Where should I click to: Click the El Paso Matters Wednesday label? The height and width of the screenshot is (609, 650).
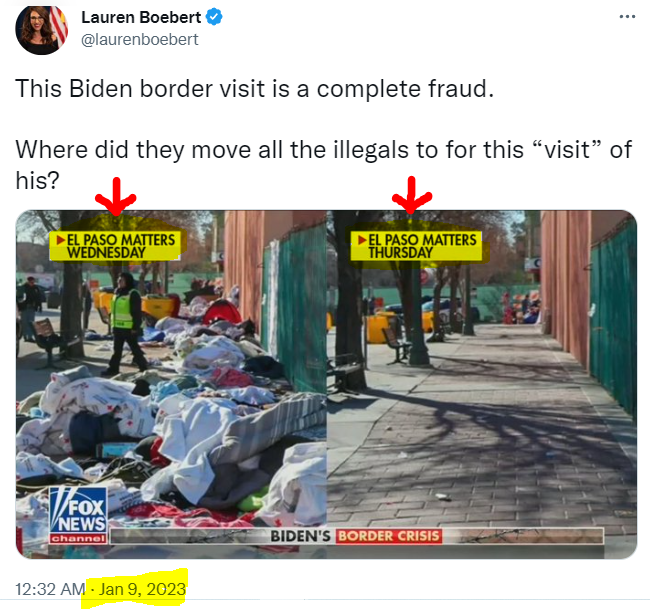(x=115, y=246)
